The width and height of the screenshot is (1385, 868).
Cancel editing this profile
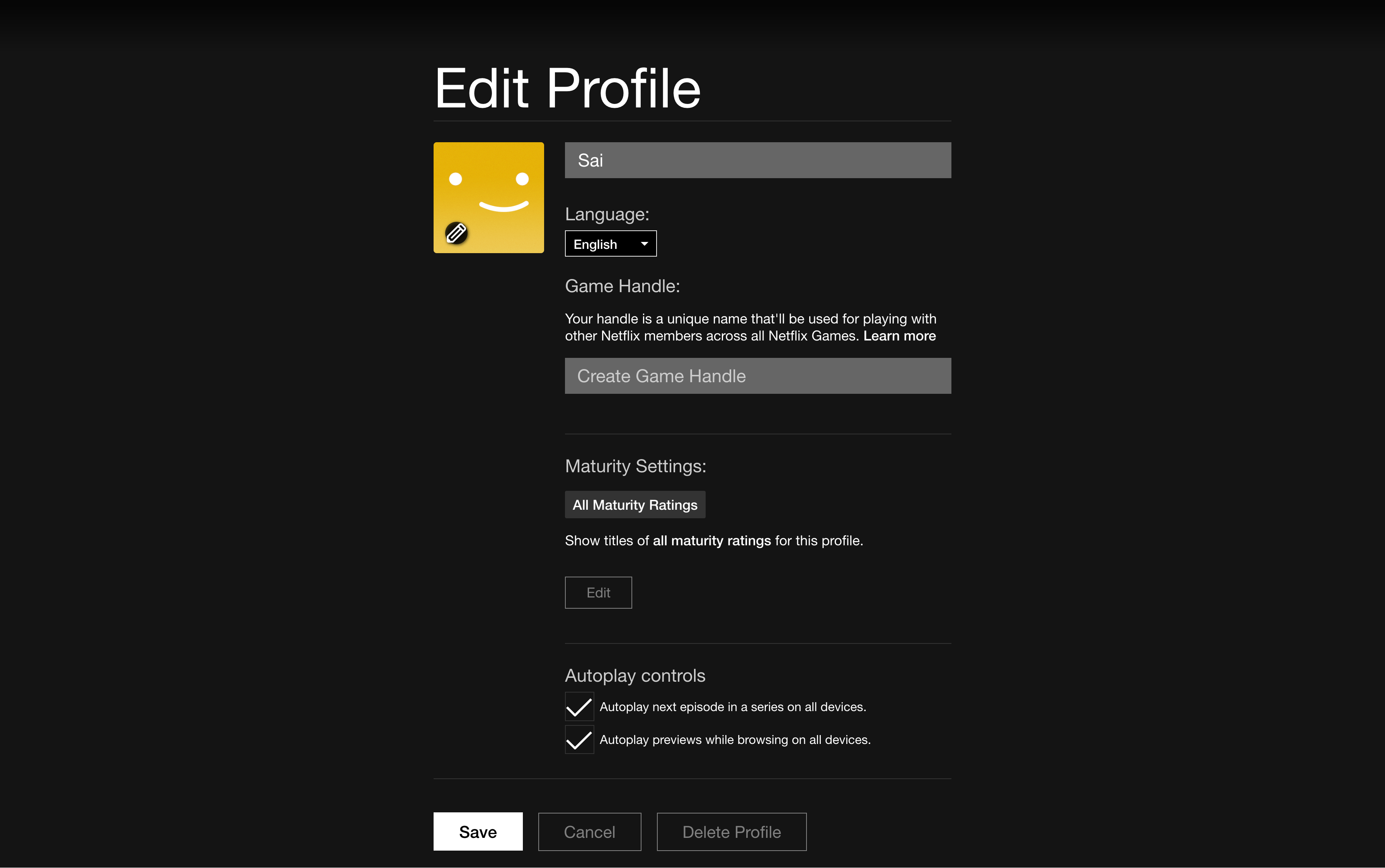point(589,831)
